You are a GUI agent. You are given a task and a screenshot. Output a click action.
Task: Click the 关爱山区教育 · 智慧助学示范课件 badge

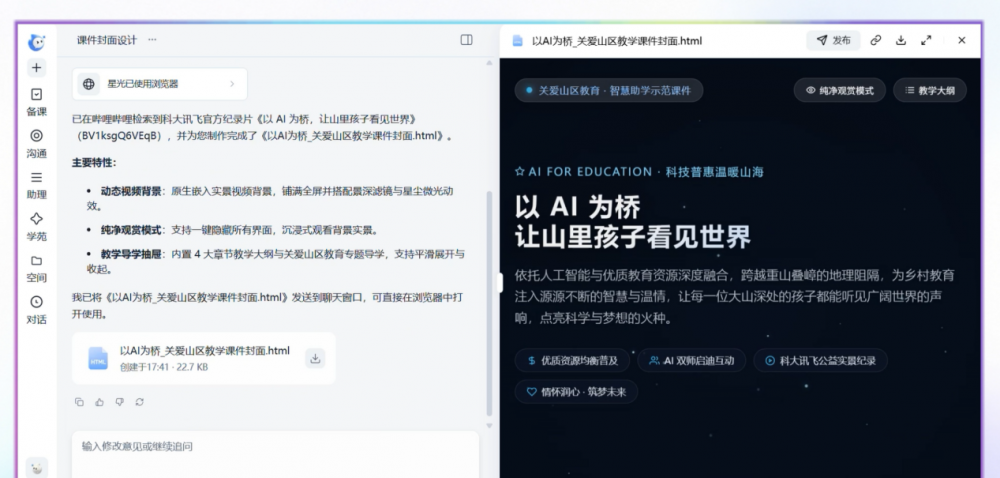coord(608,91)
